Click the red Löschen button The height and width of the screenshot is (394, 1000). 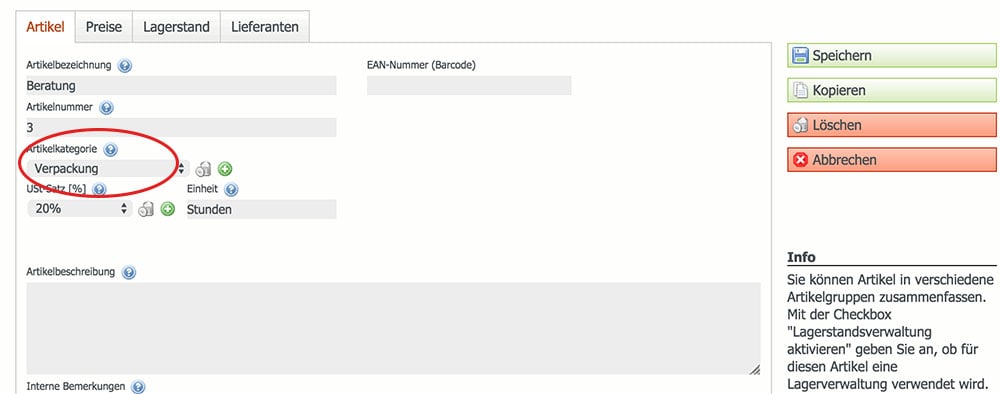(892, 125)
